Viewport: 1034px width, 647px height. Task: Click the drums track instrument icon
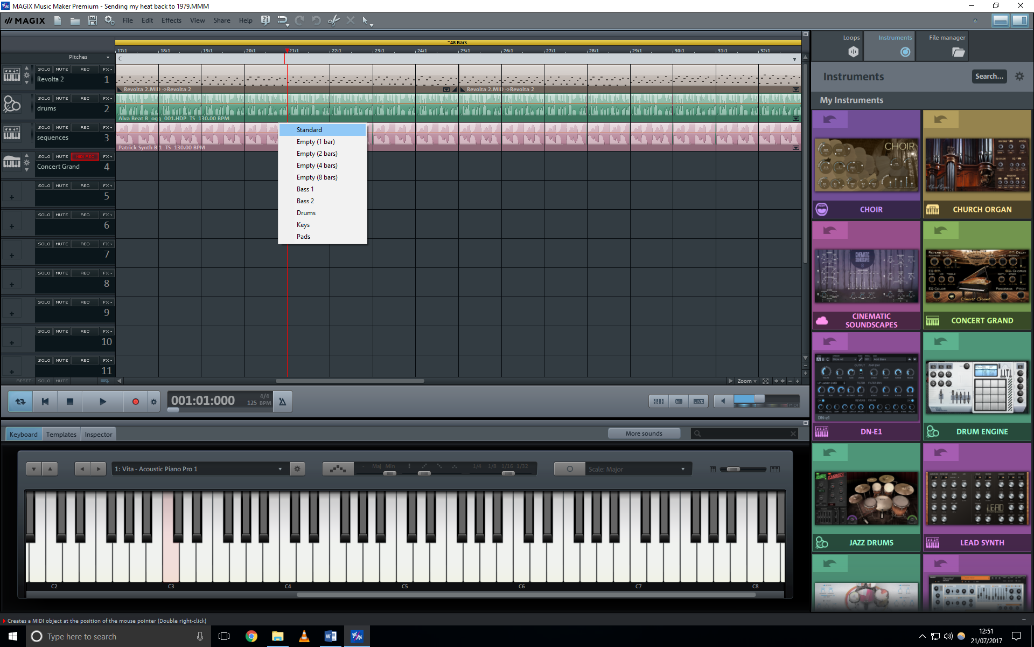pos(12,104)
